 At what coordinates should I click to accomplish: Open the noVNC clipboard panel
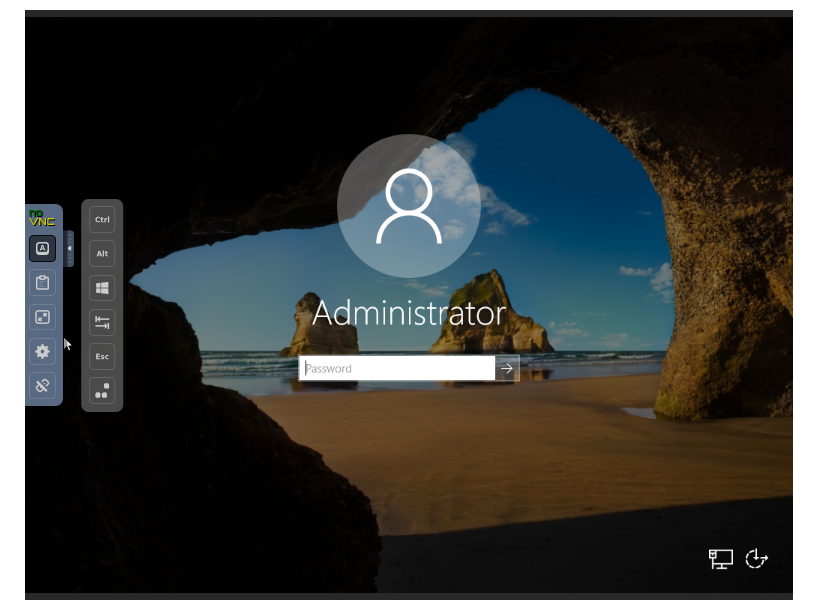click(42, 283)
